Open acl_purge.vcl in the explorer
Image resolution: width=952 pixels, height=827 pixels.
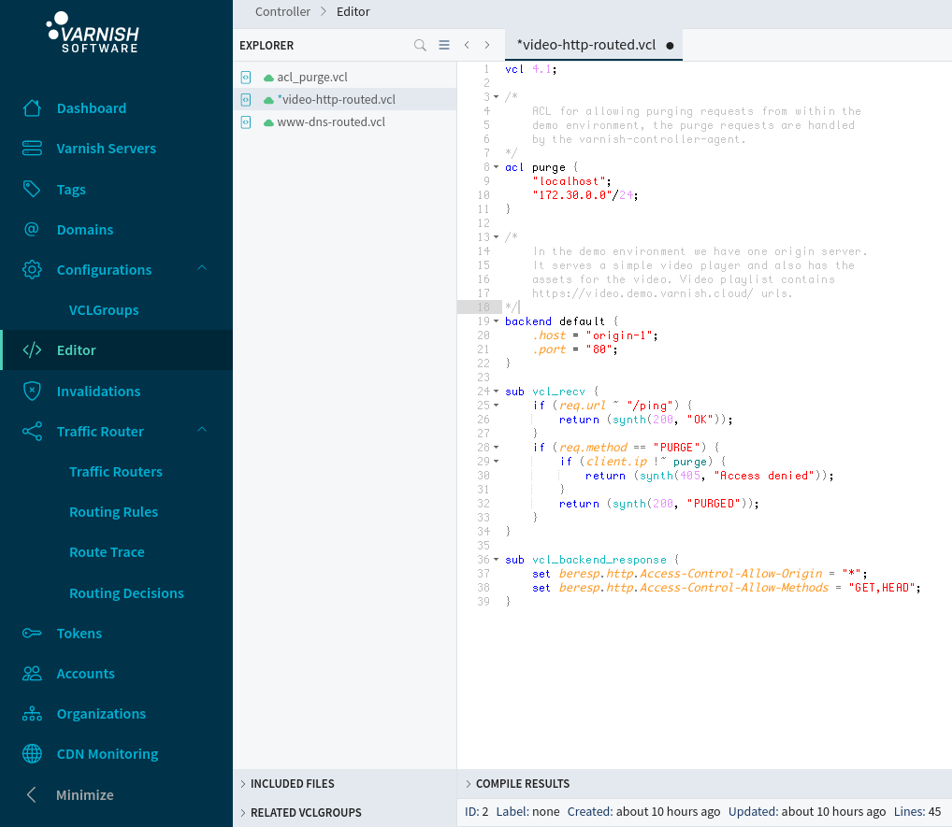pyautogui.click(x=312, y=77)
